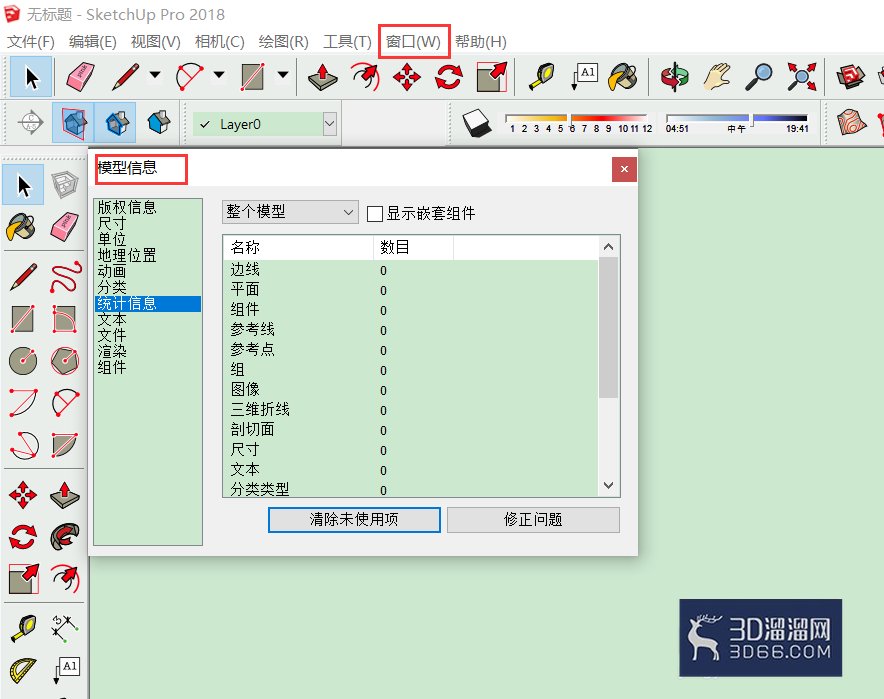Image resolution: width=884 pixels, height=699 pixels.
Task: Toggle the Section Cuts display button
Action: [x=116, y=122]
